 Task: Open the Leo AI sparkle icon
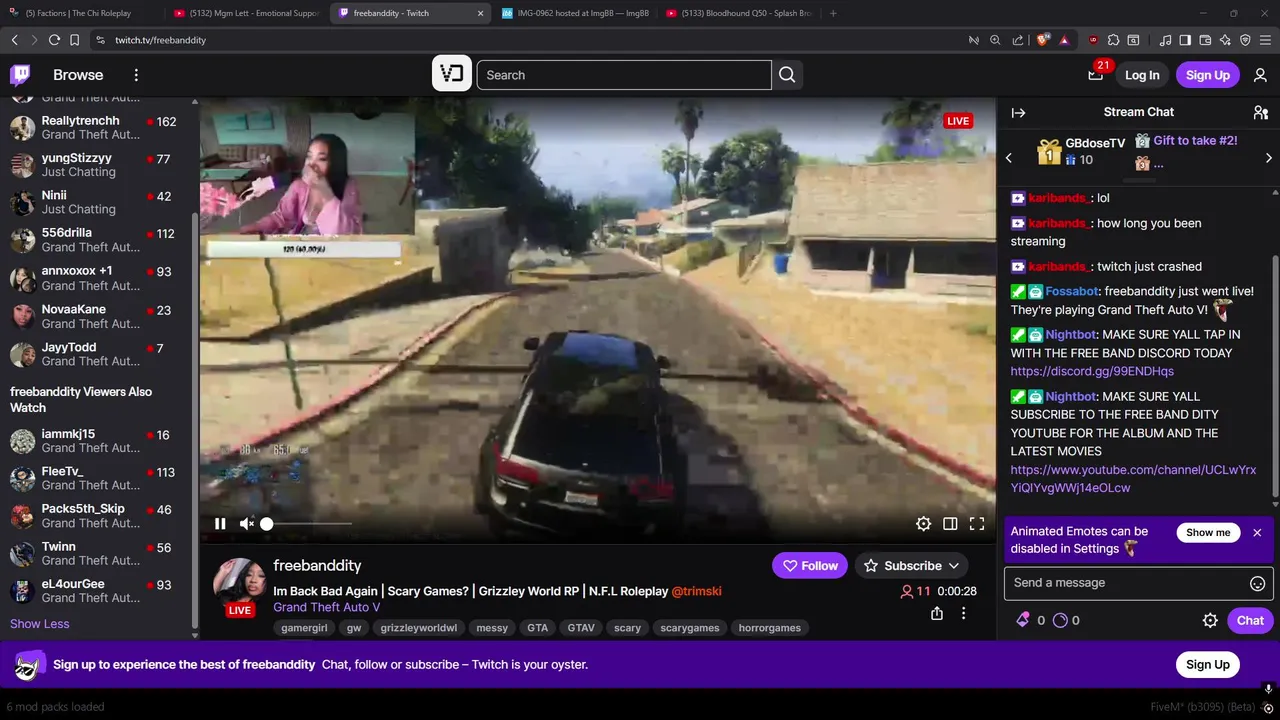[x=1225, y=40]
